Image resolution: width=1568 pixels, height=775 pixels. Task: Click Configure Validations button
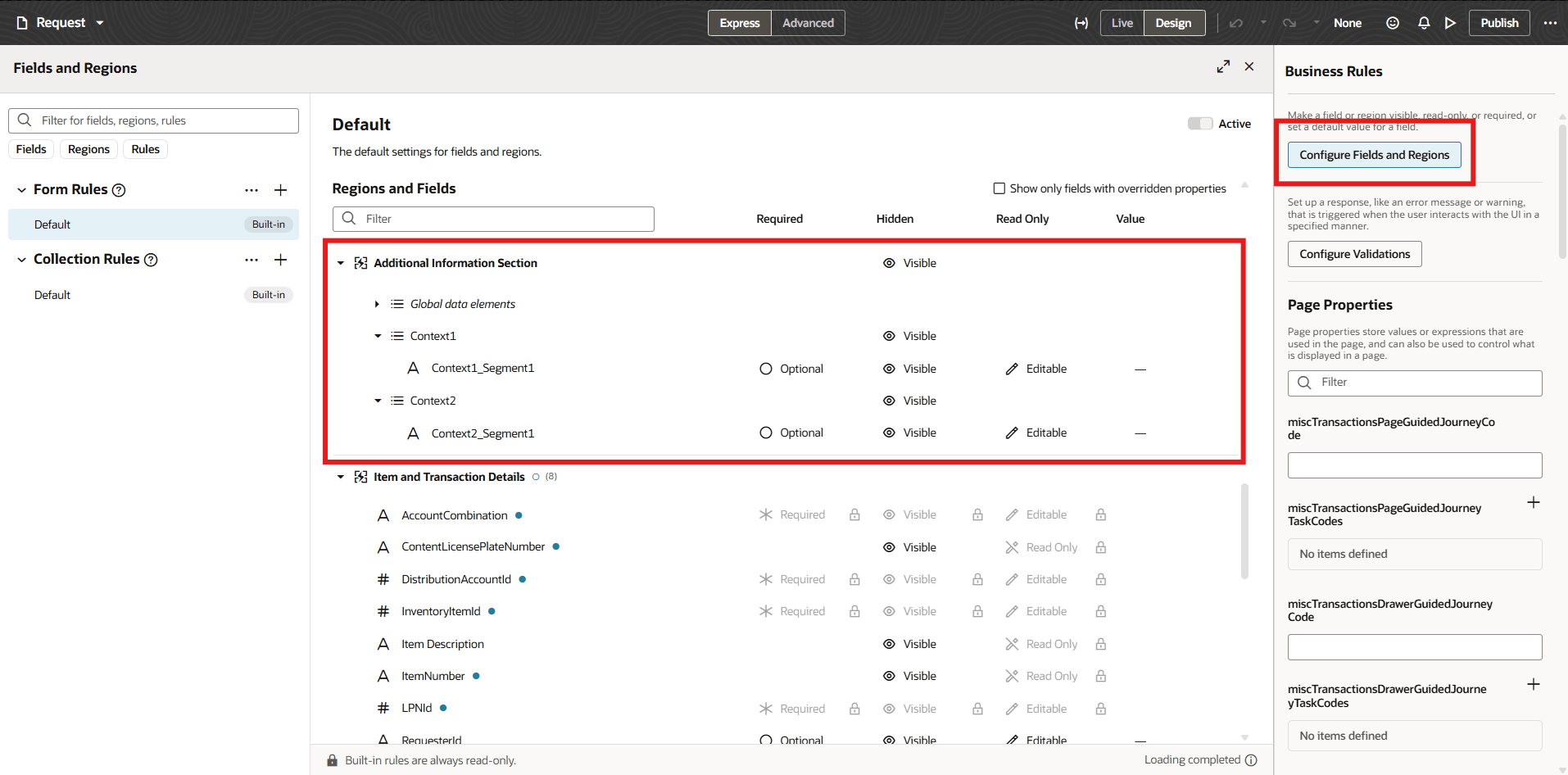pos(1354,254)
